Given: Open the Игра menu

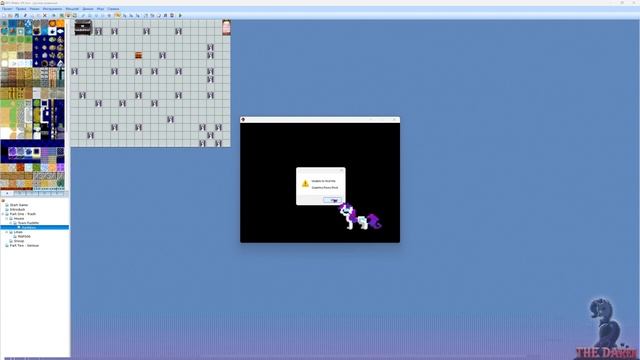Looking at the screenshot, I should point(100,9).
